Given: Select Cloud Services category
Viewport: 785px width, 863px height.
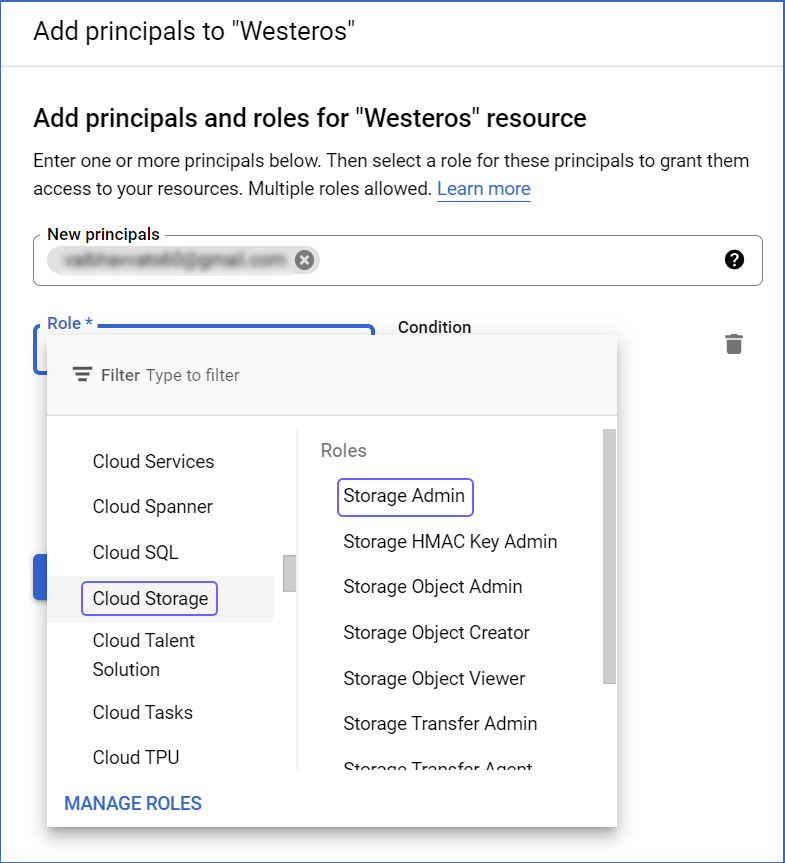Looking at the screenshot, I should pyautogui.click(x=153, y=461).
